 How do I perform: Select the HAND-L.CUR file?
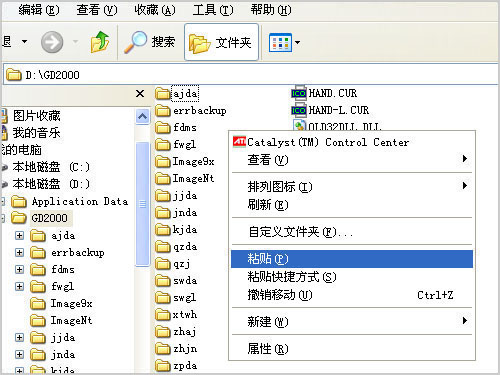[x=330, y=110]
